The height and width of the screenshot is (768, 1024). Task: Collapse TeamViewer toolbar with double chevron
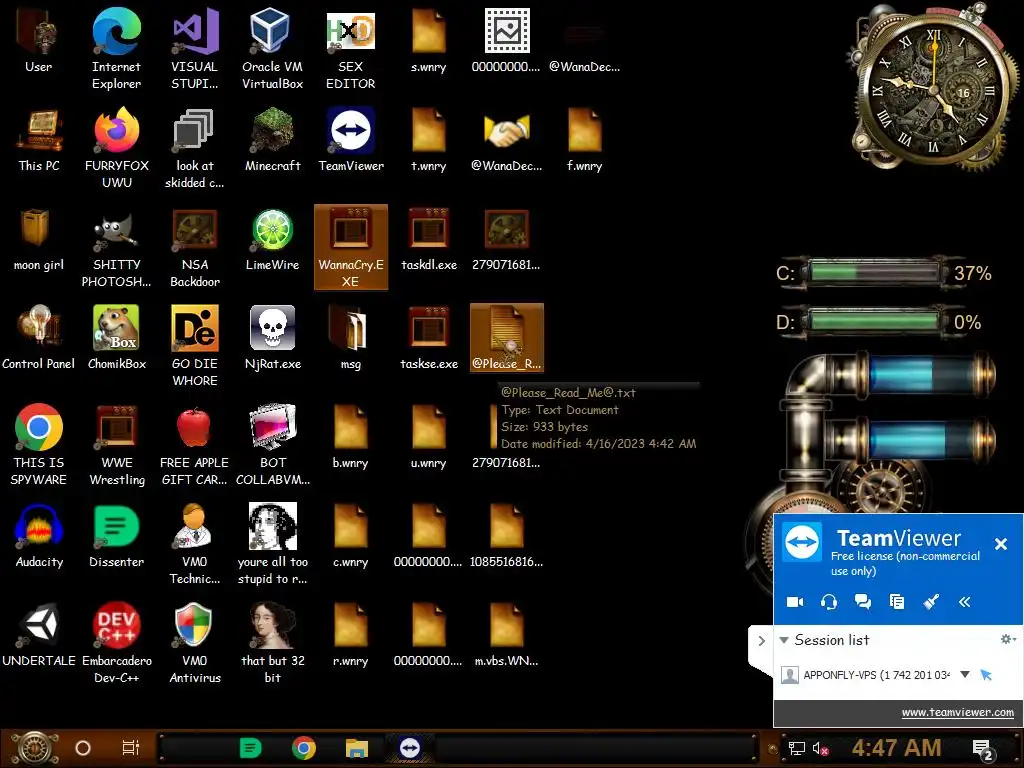click(965, 601)
